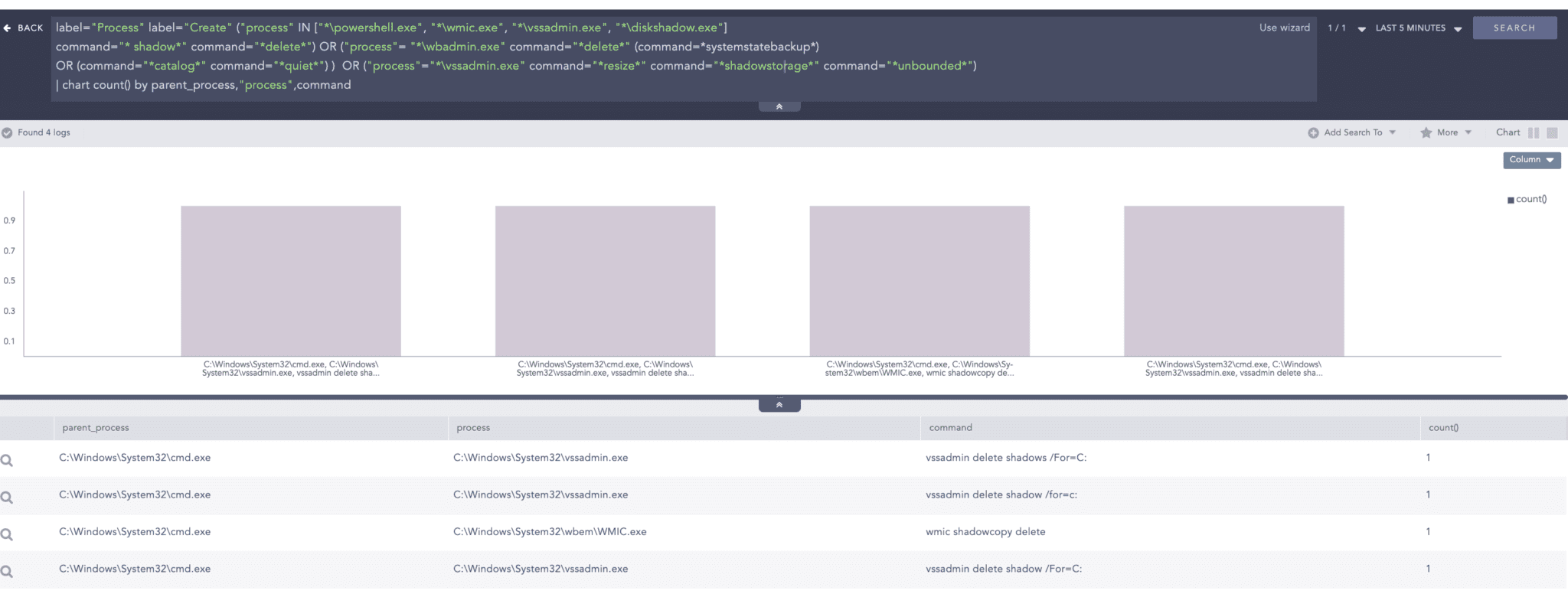Click the magnifier icon on the last table row
Screen dimensions: 1568x594
7,571
